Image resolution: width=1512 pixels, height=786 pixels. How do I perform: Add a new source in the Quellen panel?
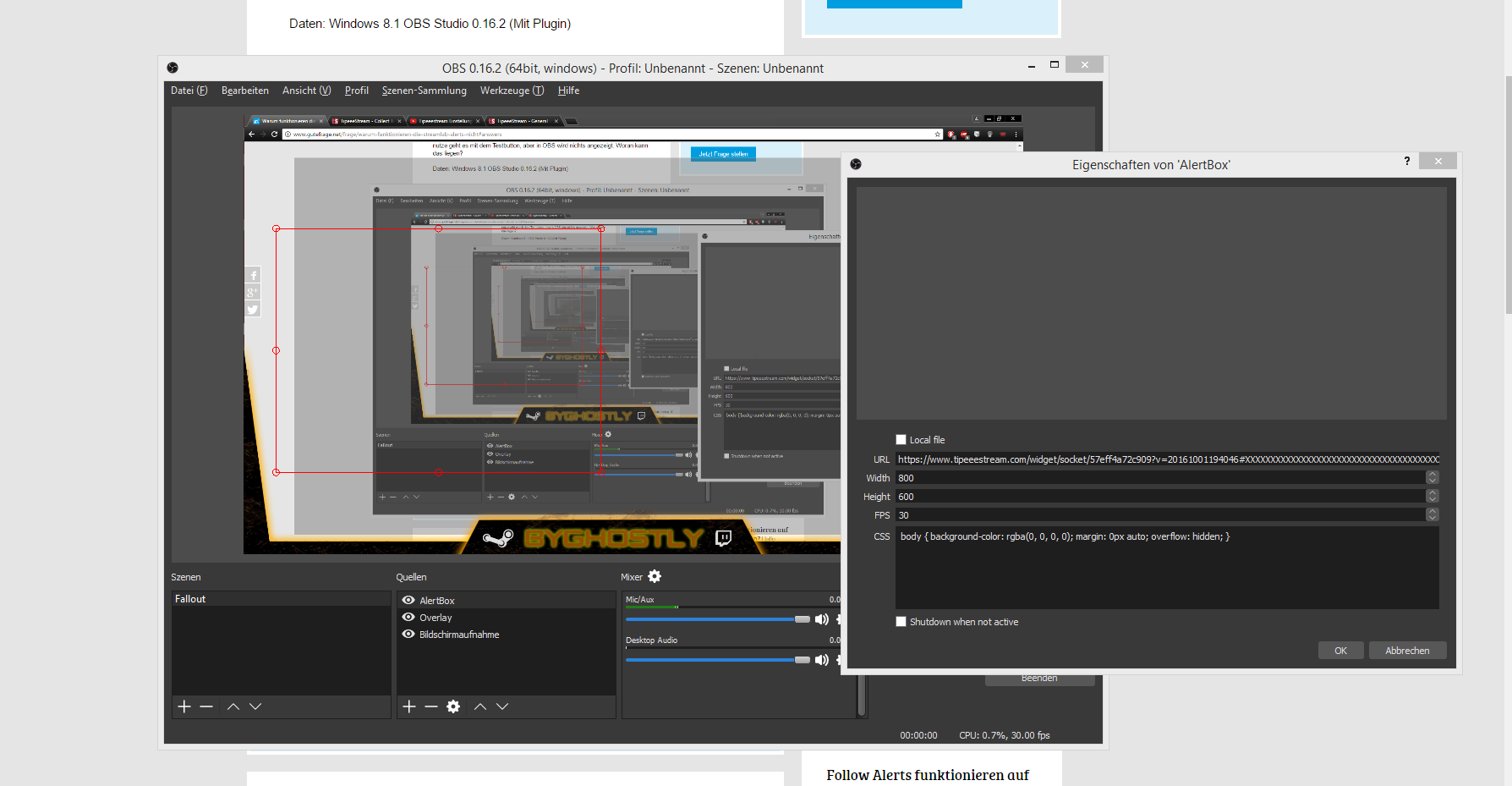(409, 706)
